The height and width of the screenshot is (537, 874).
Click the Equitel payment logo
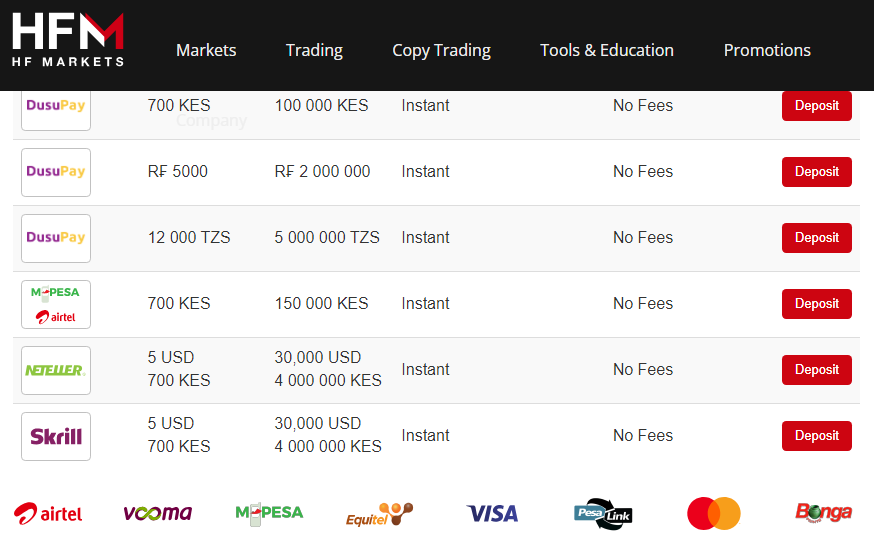pyautogui.click(x=379, y=514)
